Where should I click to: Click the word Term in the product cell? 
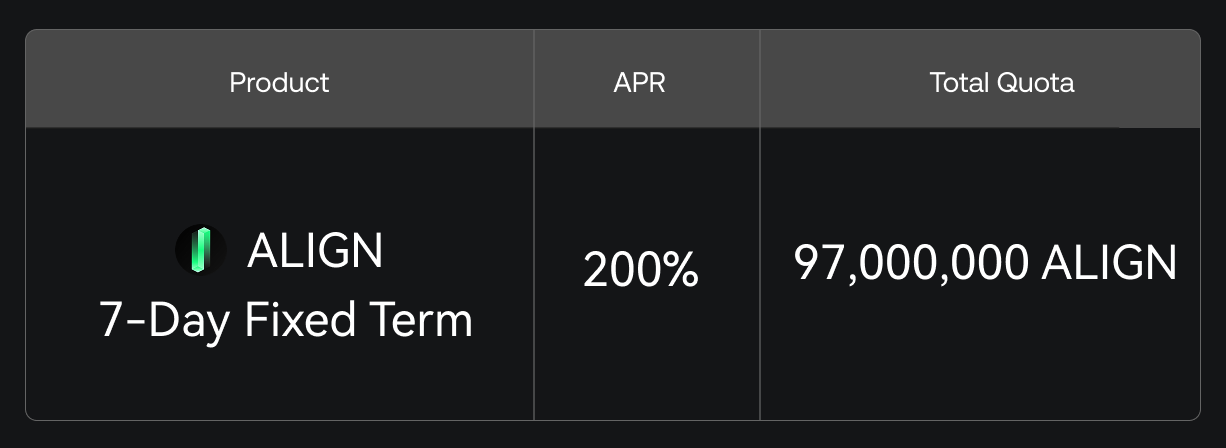point(421,320)
